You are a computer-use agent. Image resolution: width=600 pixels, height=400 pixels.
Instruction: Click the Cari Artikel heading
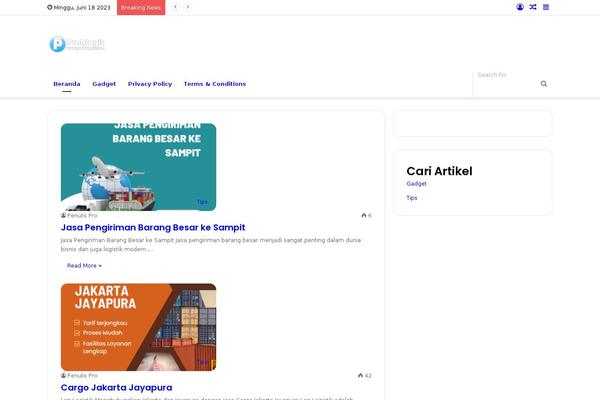click(439, 171)
